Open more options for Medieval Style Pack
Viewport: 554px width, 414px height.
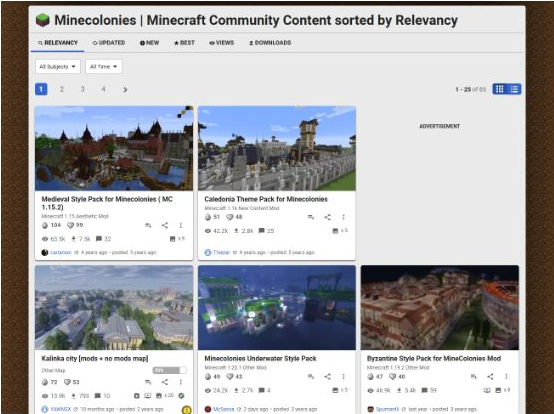click(181, 225)
